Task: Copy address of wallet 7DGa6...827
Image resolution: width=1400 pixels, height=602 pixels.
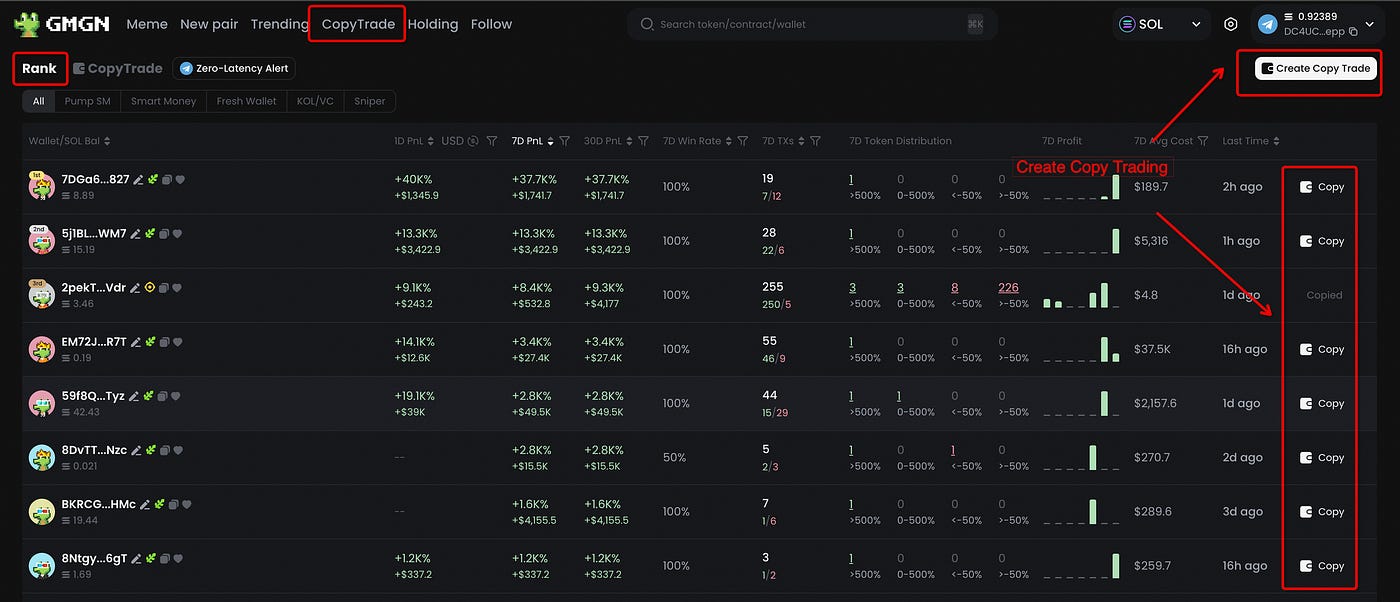Action: pos(167,180)
